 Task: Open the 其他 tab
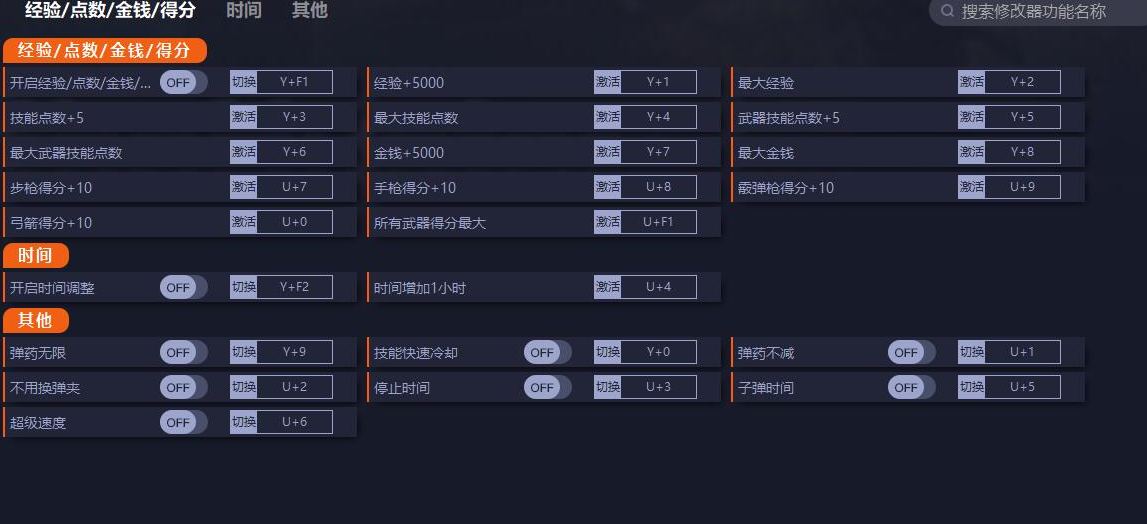pos(309,11)
